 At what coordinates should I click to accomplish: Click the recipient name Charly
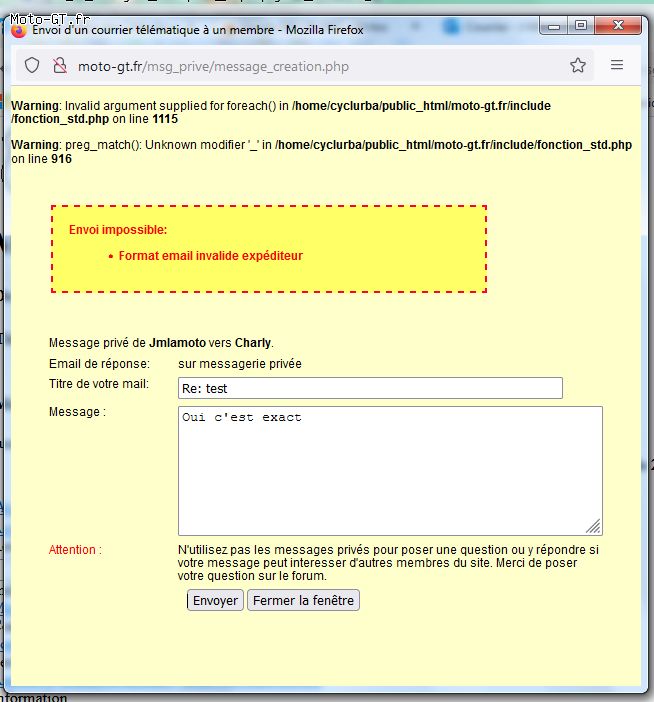click(253, 343)
